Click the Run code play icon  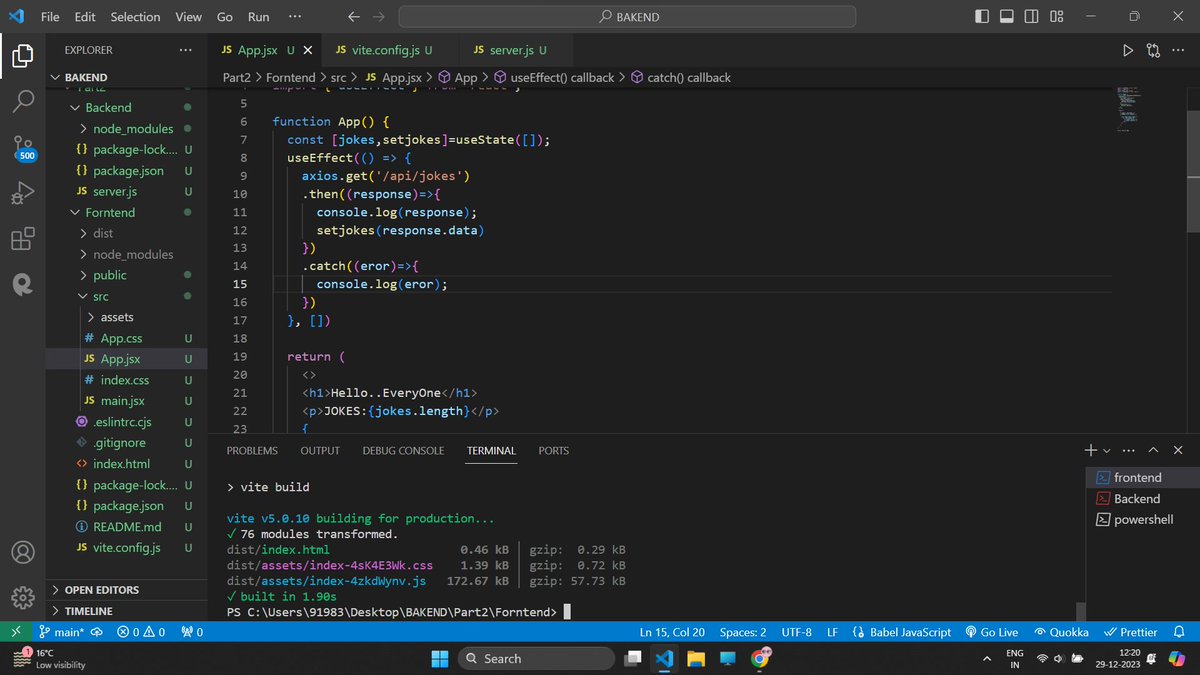coord(1128,50)
